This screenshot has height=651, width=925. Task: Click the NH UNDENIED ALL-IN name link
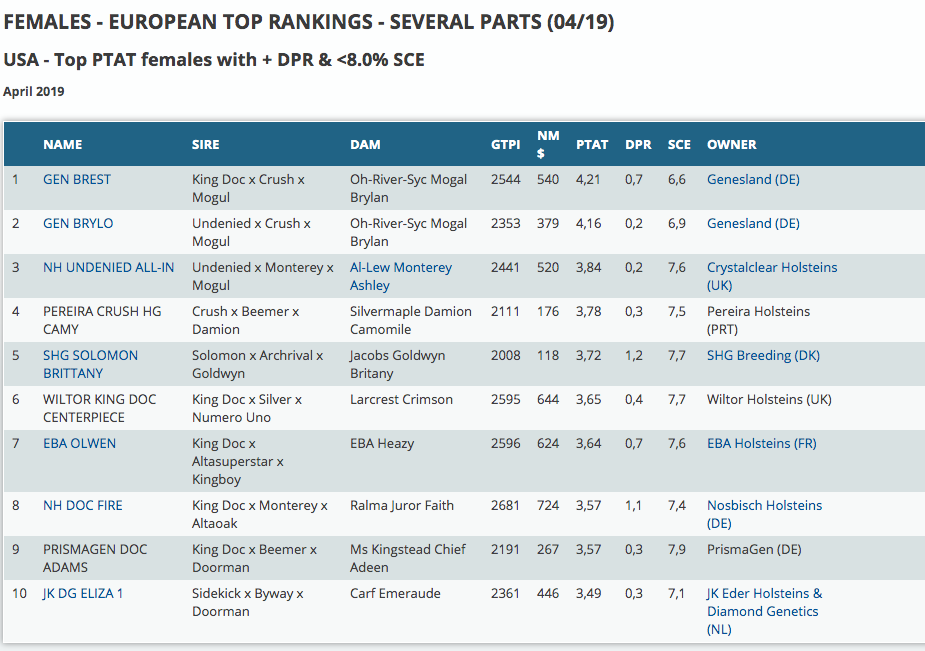click(x=108, y=268)
